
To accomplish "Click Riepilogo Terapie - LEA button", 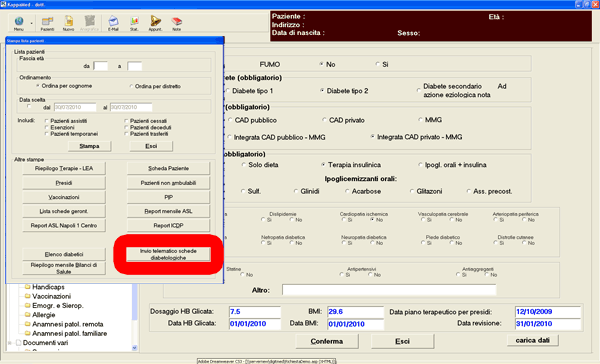I will tap(64, 168).
